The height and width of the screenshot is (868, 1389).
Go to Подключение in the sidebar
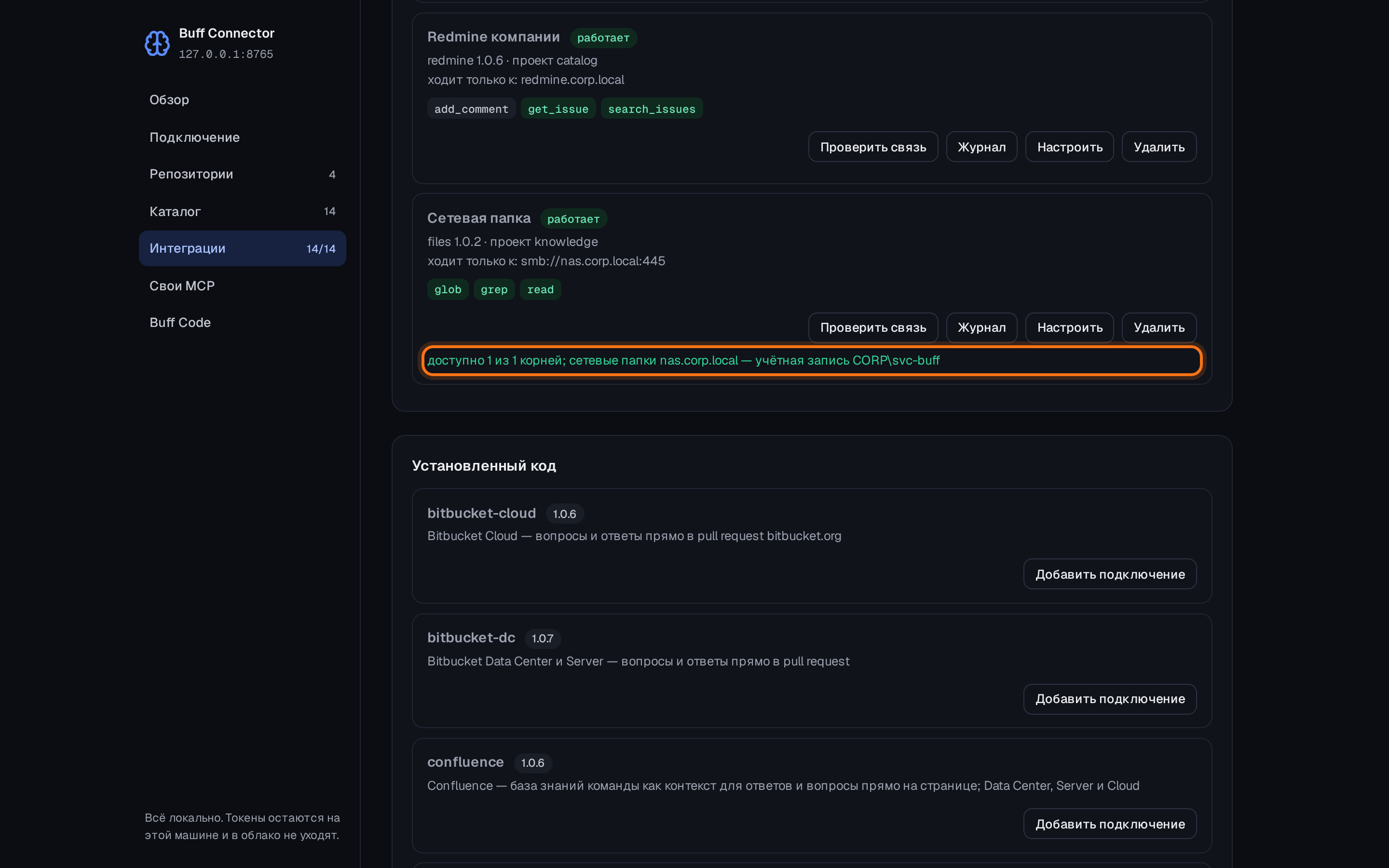tap(242, 137)
